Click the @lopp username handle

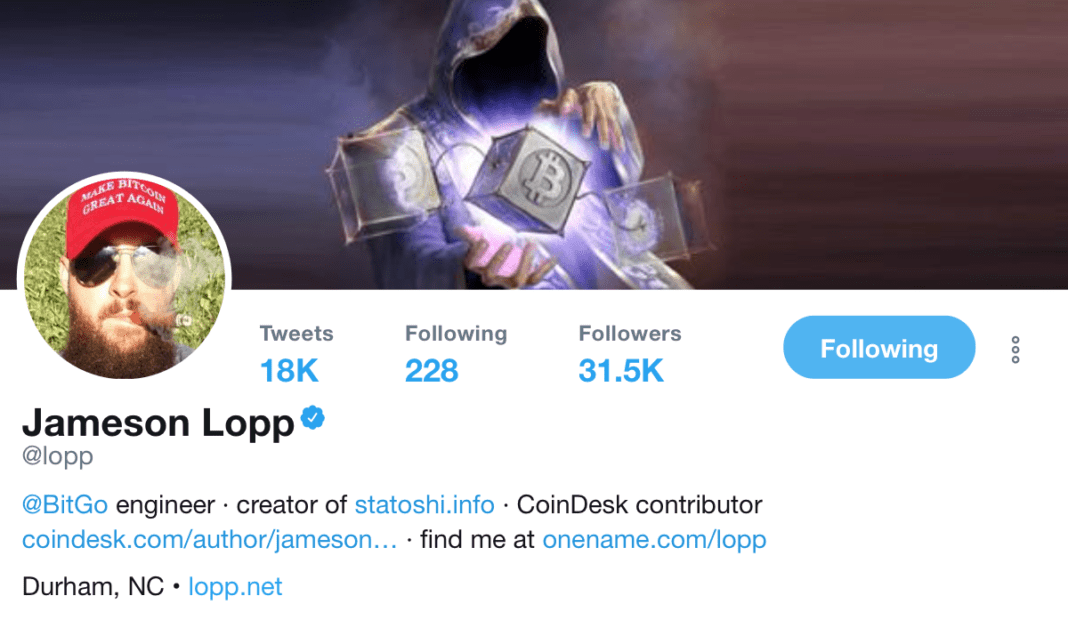[57, 456]
